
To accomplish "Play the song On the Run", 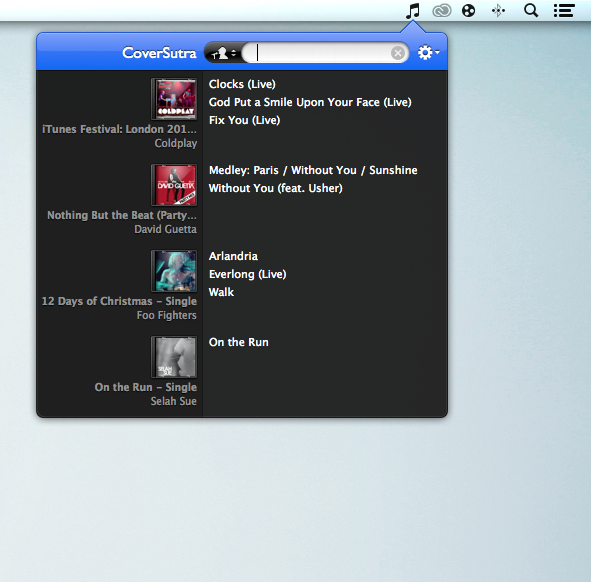I will 239,342.
